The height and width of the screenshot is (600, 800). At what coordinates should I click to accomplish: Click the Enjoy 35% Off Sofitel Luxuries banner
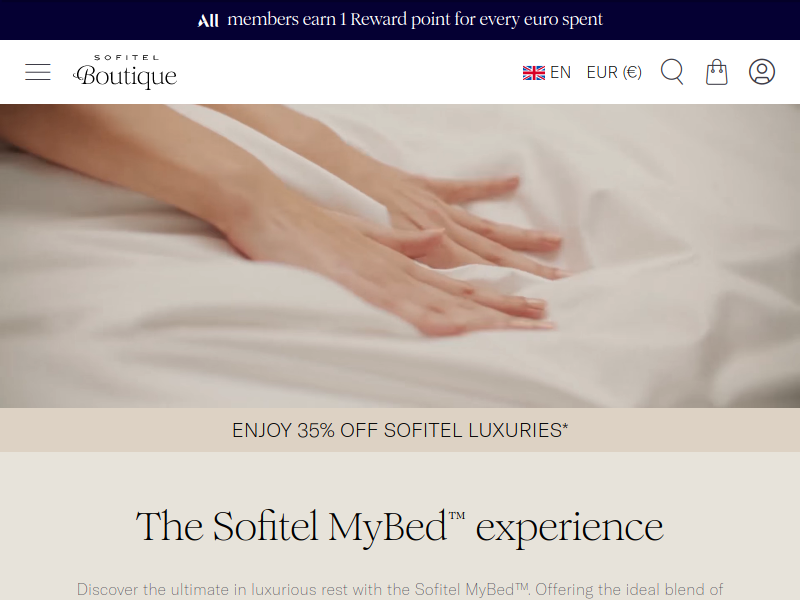click(400, 430)
